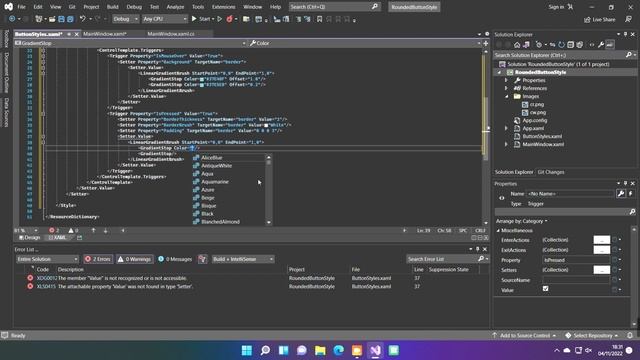This screenshot has height=360, width=640.
Task: Toggle the Value checkbox in Properties
Action: [546, 289]
